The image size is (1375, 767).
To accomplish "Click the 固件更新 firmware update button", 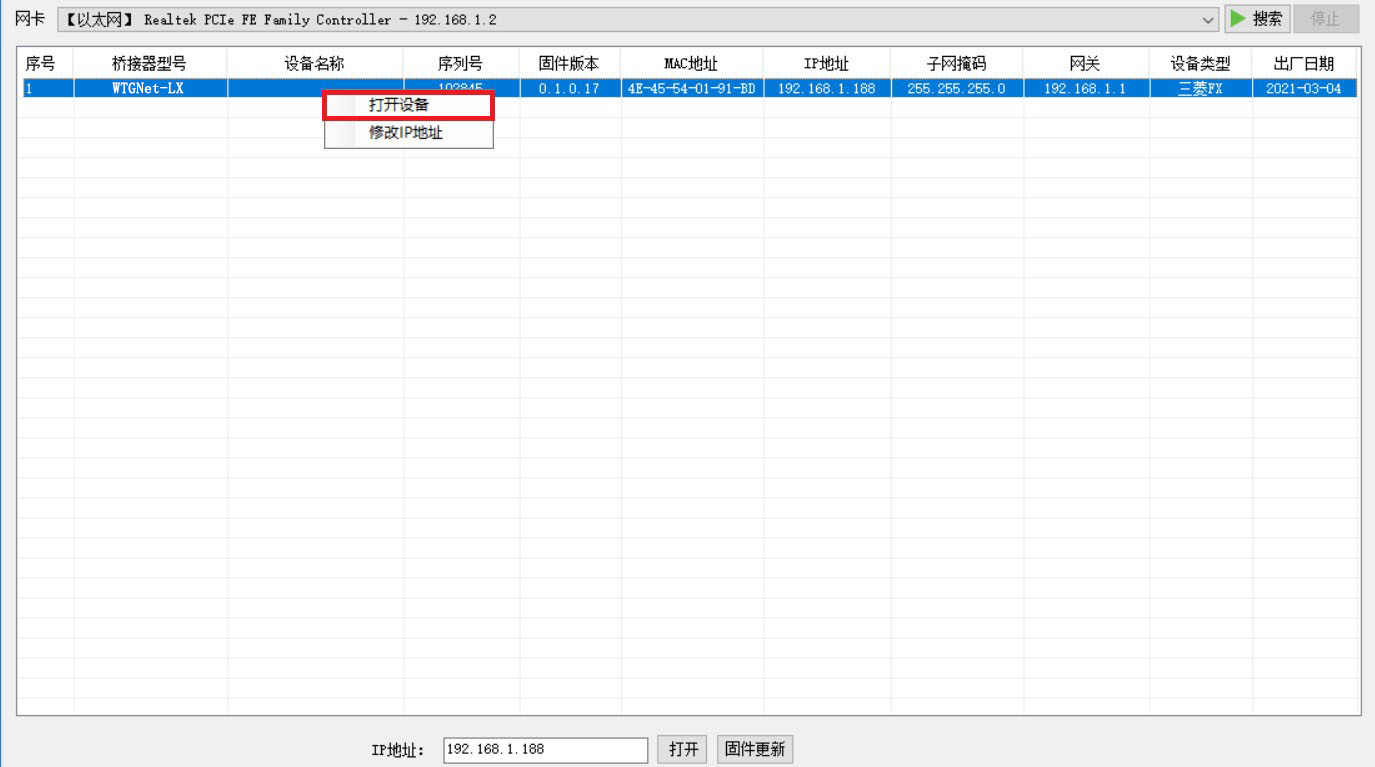I will click(x=755, y=750).
